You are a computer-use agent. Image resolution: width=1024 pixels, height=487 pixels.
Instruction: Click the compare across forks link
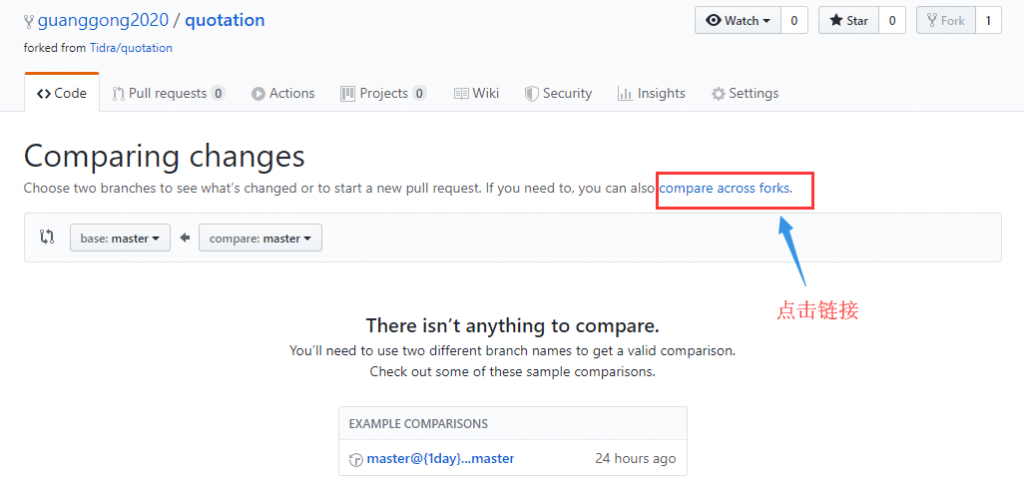pyautogui.click(x=725, y=187)
